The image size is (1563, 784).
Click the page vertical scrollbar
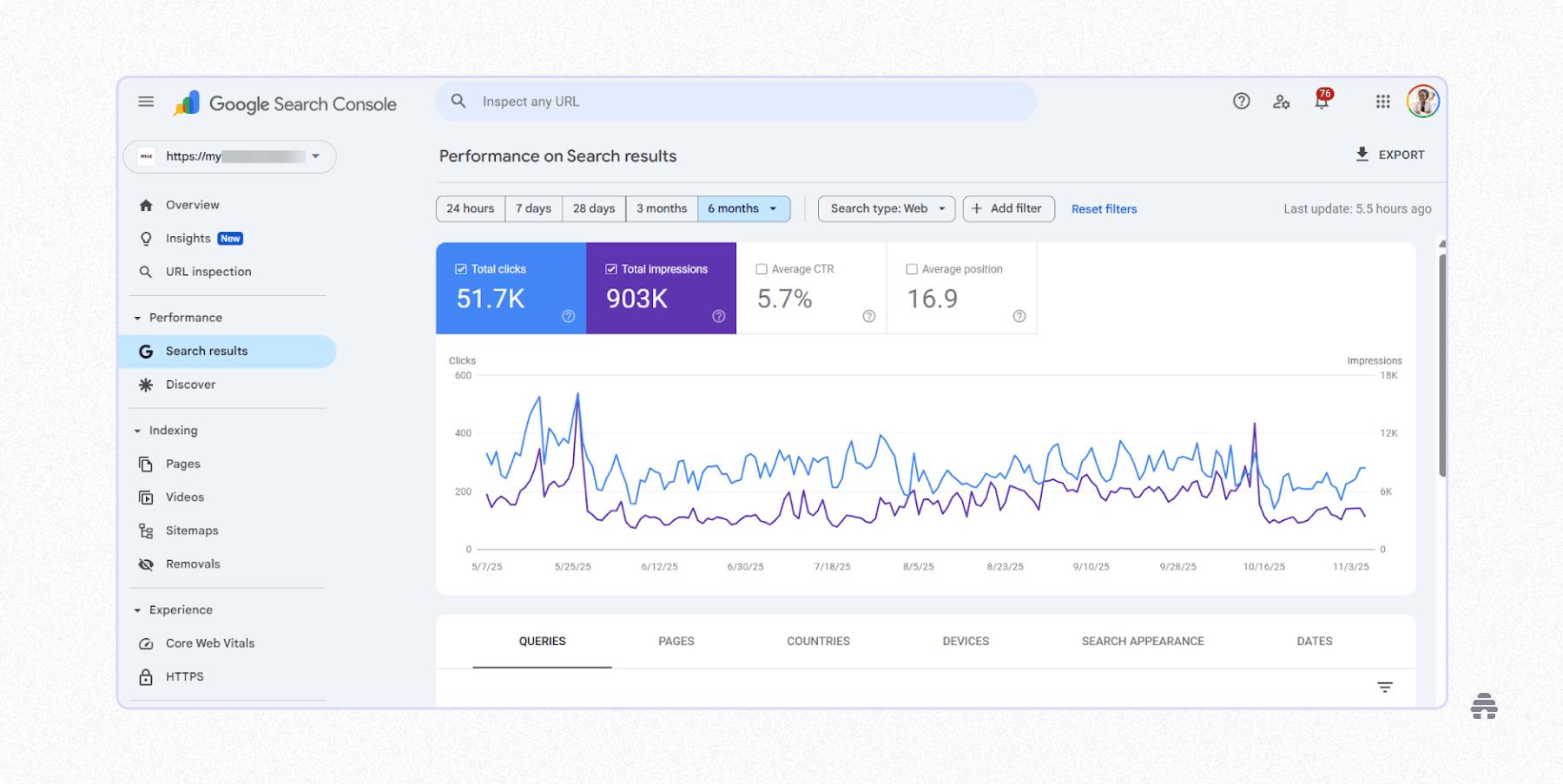pos(1442,365)
